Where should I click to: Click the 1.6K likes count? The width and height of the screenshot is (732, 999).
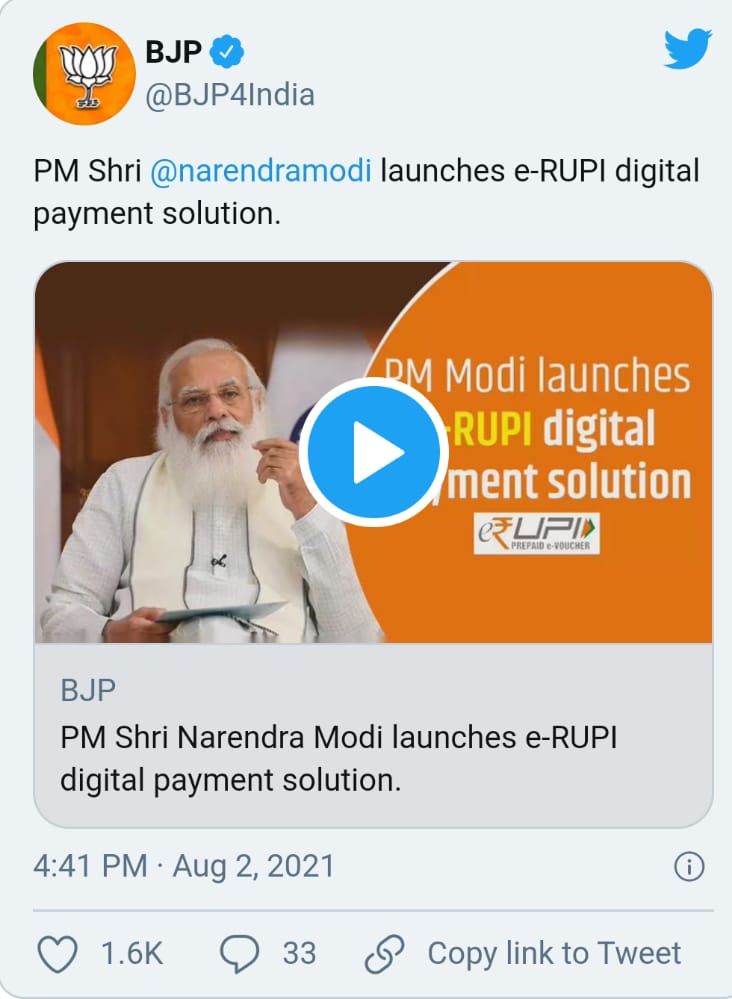(132, 954)
